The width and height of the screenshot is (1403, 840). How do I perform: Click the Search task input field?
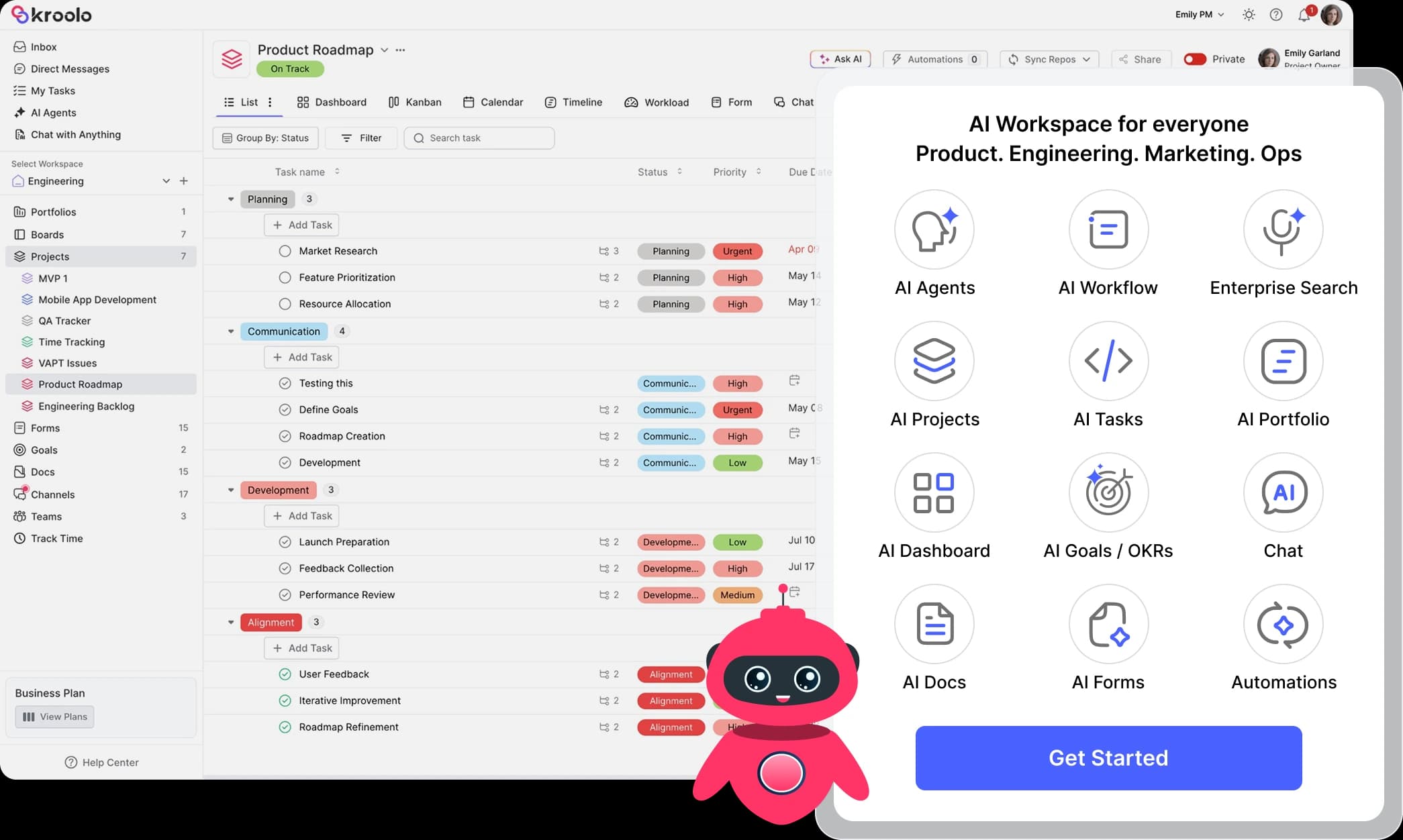point(479,138)
